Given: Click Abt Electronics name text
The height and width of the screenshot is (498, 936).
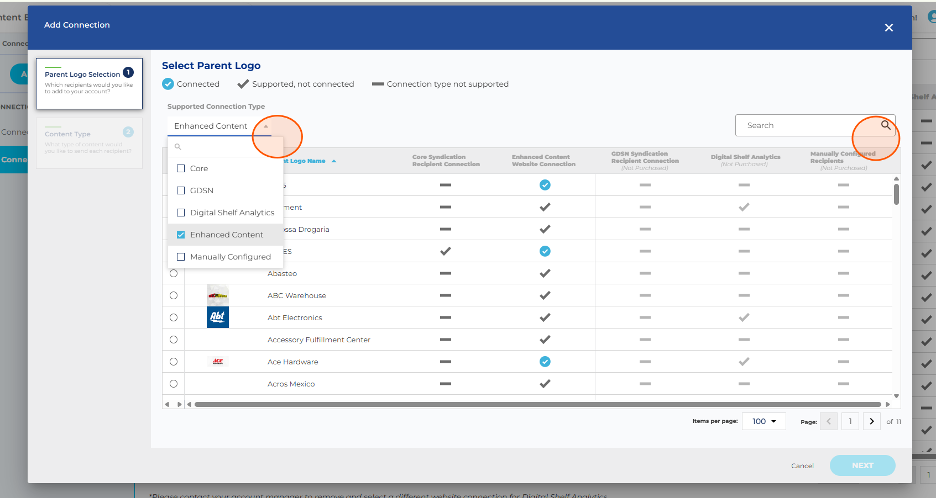Looking at the screenshot, I should (295, 318).
